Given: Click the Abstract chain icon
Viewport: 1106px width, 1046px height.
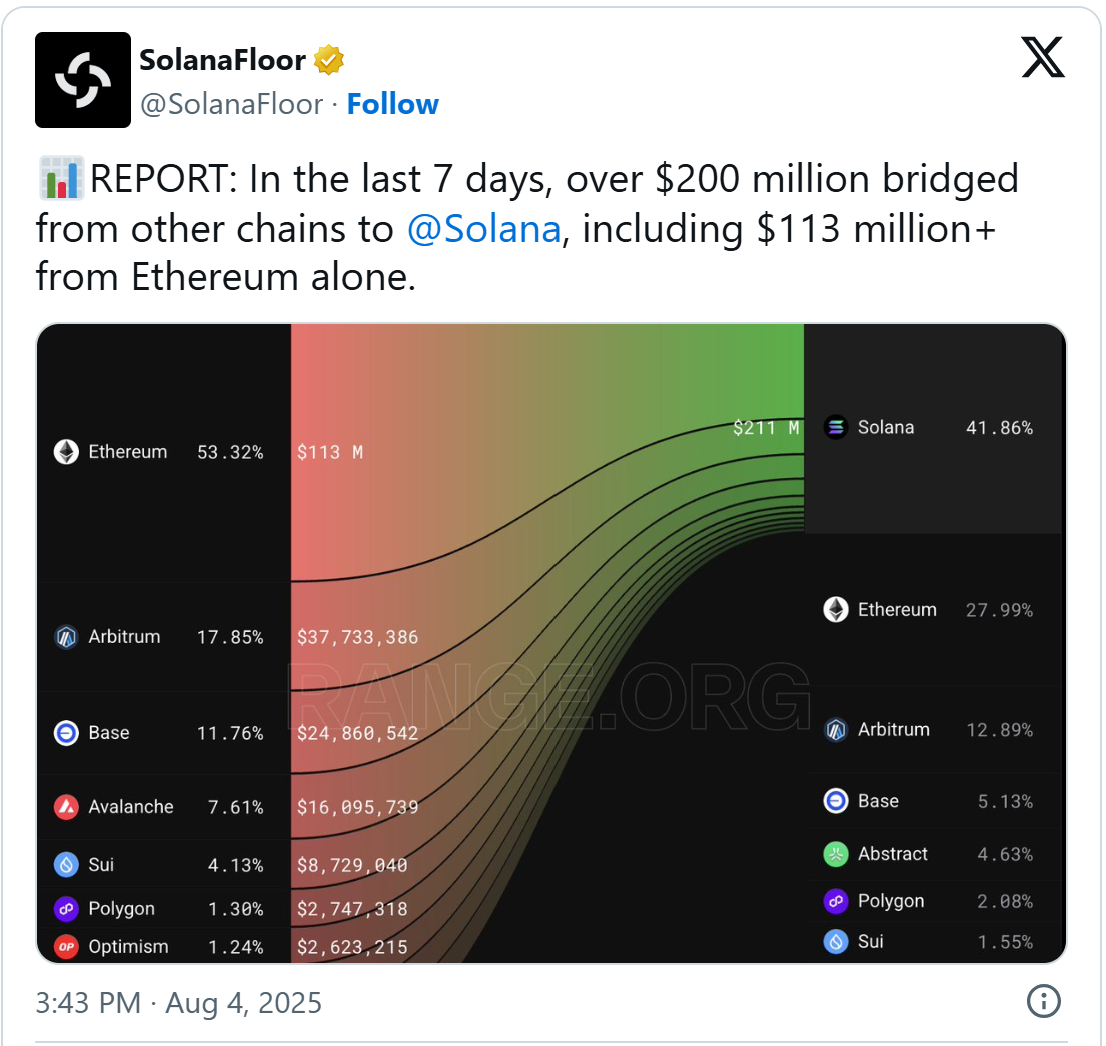Looking at the screenshot, I should click(836, 854).
